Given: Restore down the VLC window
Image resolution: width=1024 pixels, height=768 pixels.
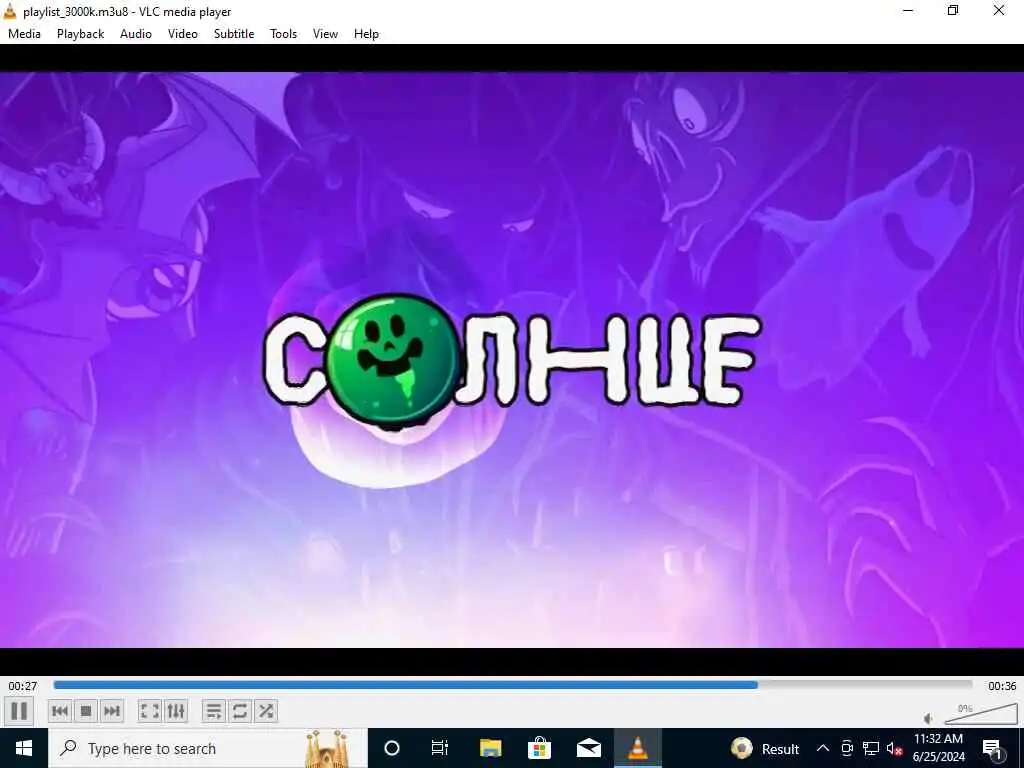Looking at the screenshot, I should click(x=953, y=11).
